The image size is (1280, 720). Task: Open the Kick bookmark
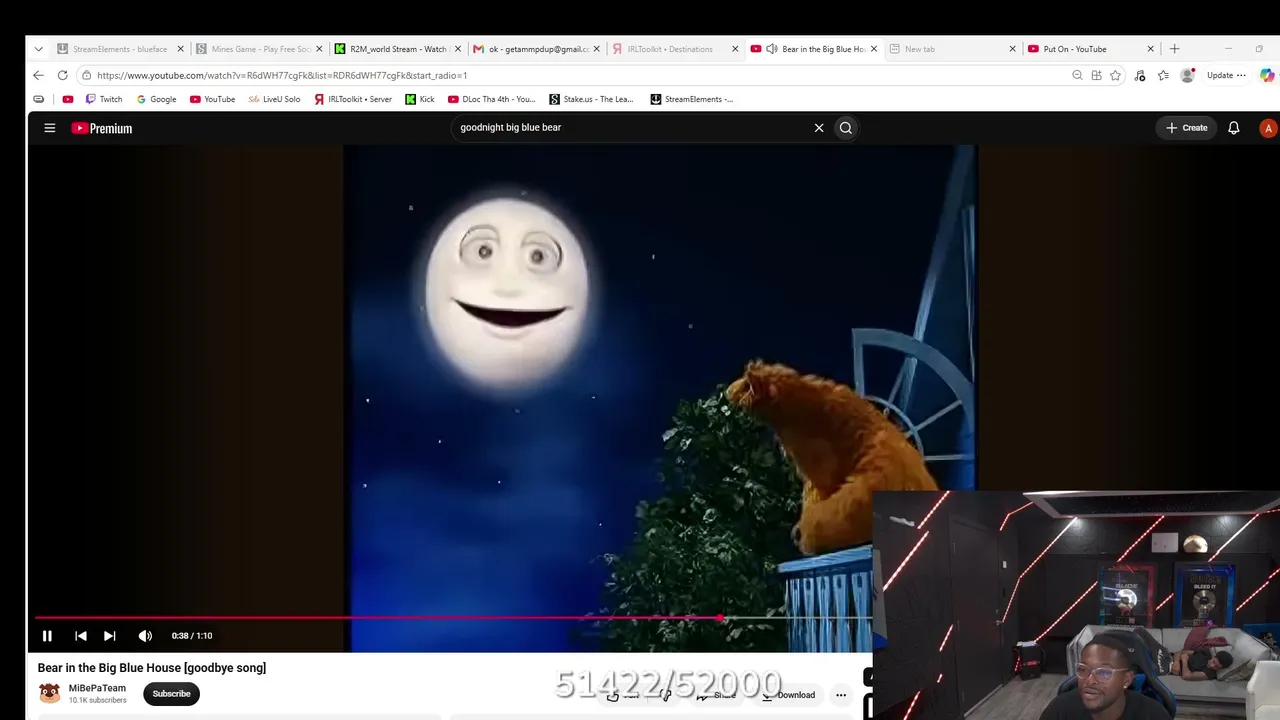click(x=420, y=99)
